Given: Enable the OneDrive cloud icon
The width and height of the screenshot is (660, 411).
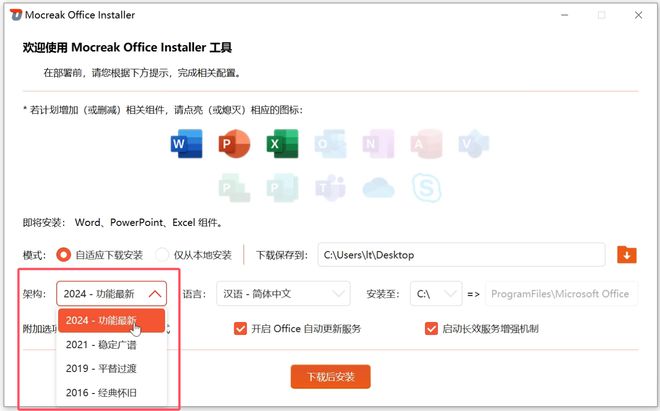Looking at the screenshot, I should (x=378, y=188).
